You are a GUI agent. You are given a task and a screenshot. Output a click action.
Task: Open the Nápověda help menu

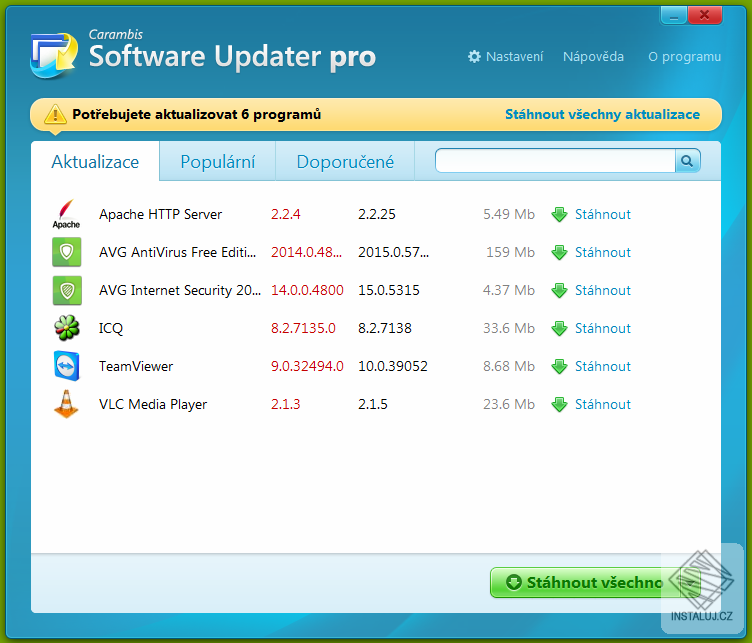[x=593, y=57]
